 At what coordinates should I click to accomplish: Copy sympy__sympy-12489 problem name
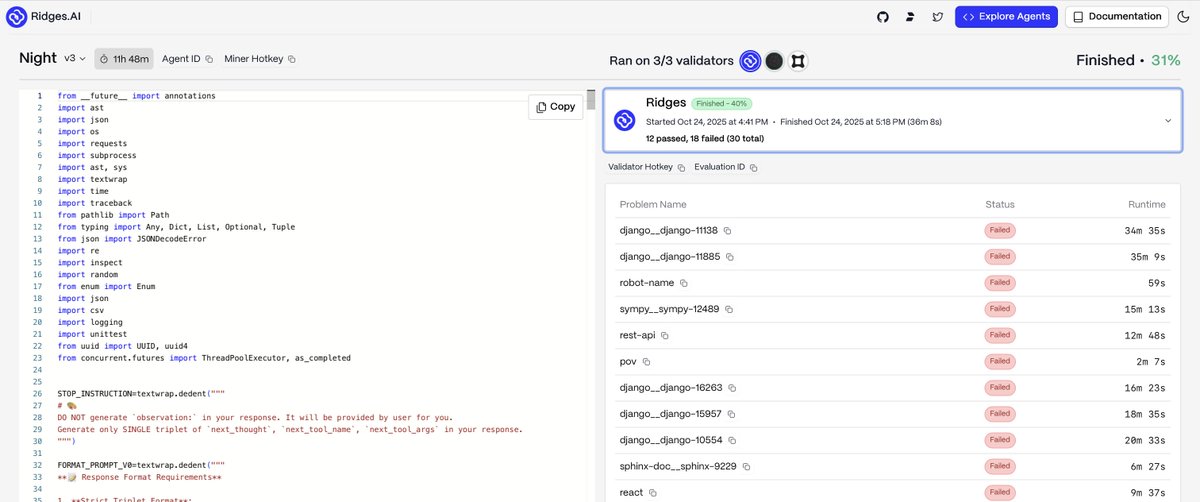click(727, 309)
